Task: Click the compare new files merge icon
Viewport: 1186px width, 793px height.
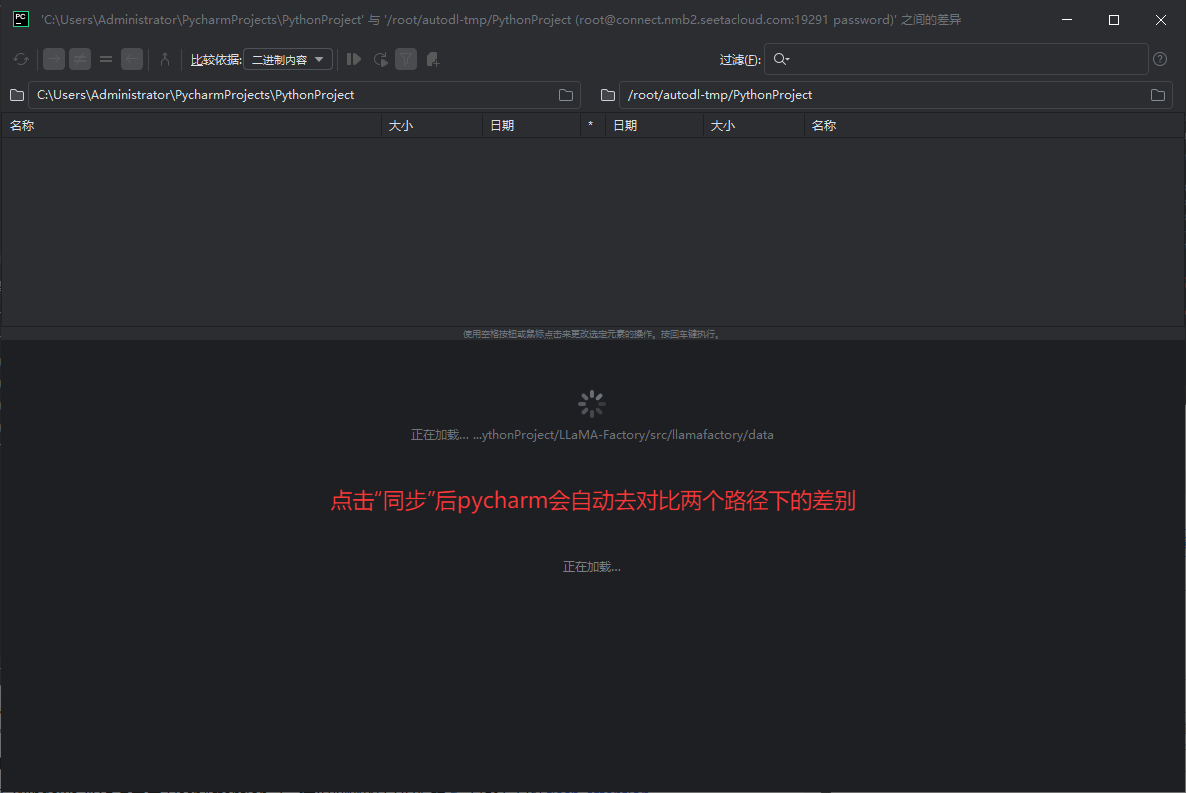Action: pos(165,59)
